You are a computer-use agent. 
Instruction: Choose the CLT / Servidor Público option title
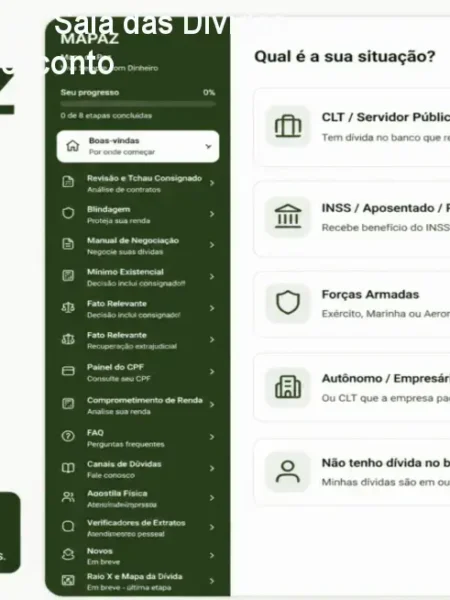pyautogui.click(x=386, y=117)
